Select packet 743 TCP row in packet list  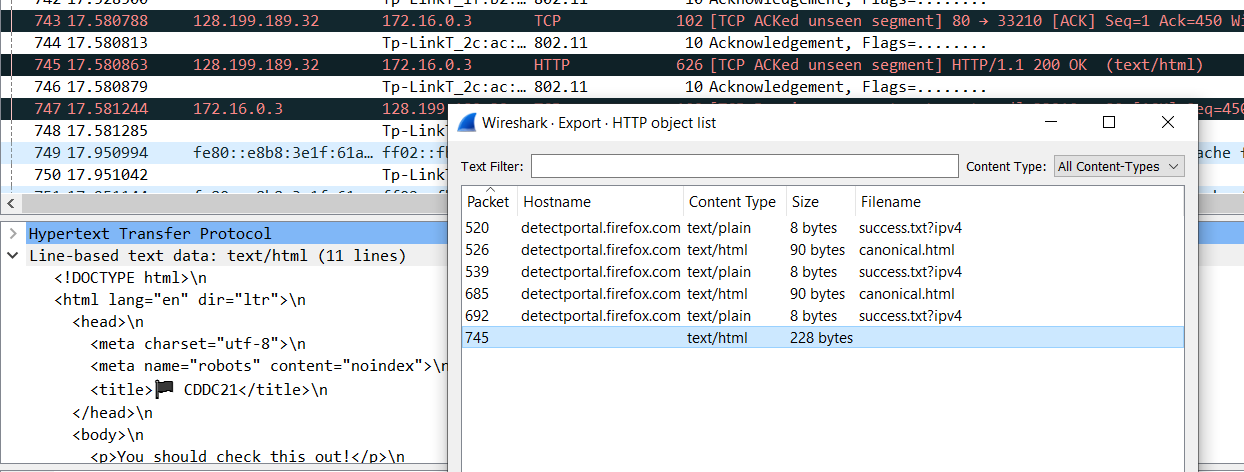[622, 20]
